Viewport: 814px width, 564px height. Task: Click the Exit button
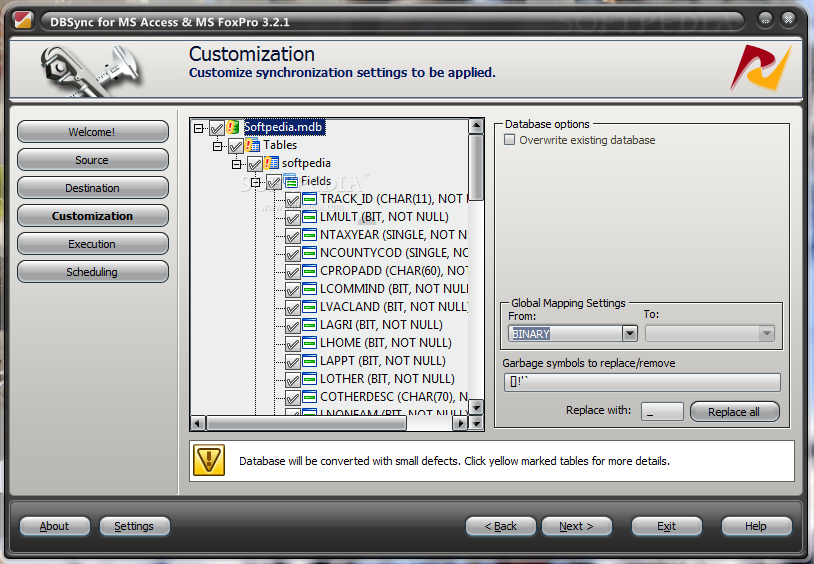point(667,526)
